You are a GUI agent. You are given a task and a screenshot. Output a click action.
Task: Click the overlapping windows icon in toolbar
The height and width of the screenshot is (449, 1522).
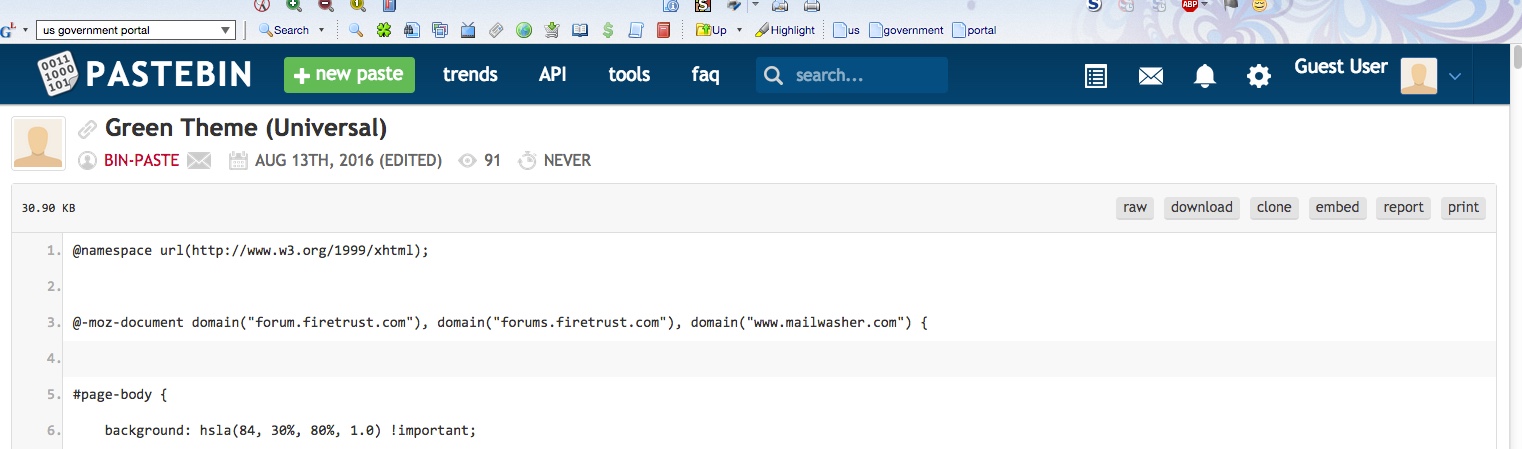coord(440,30)
